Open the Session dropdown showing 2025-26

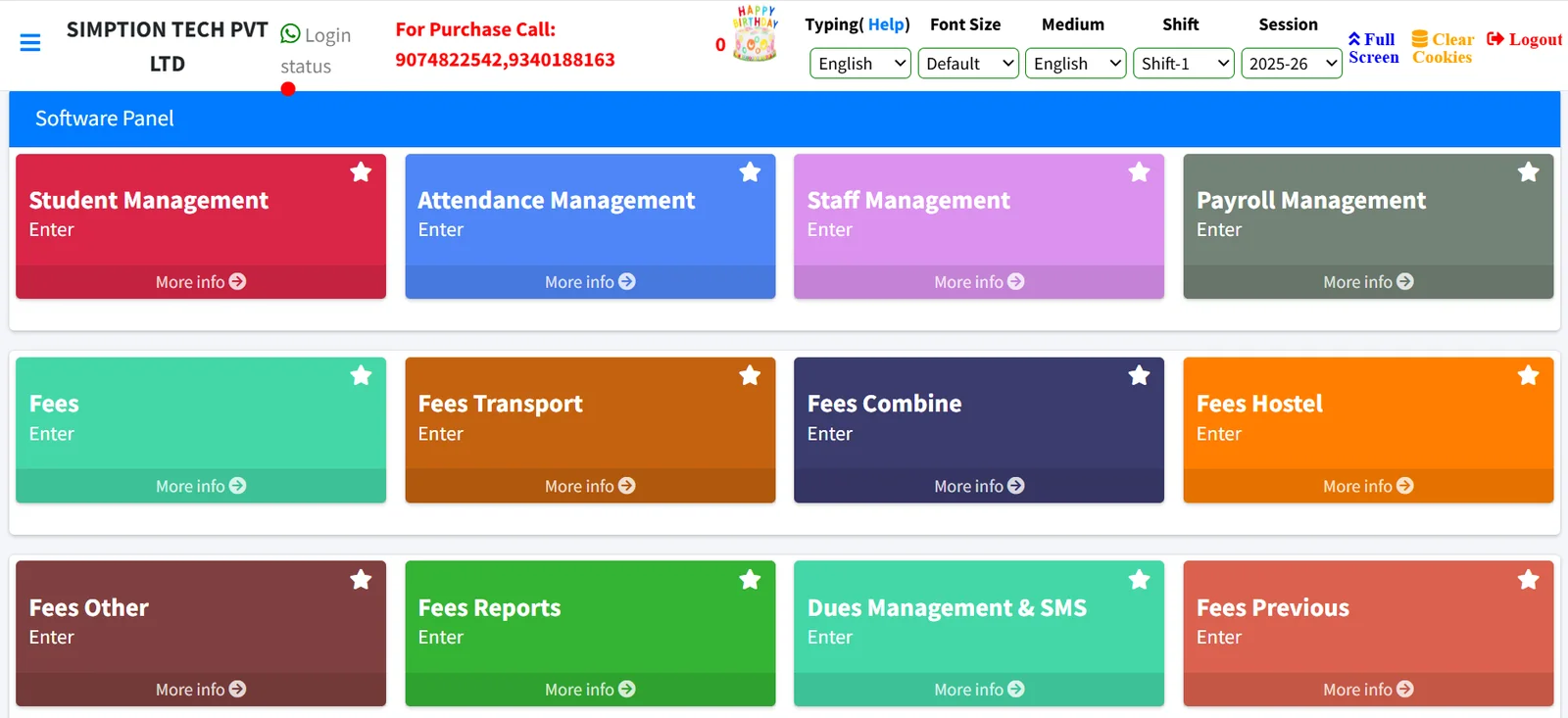pos(1292,64)
